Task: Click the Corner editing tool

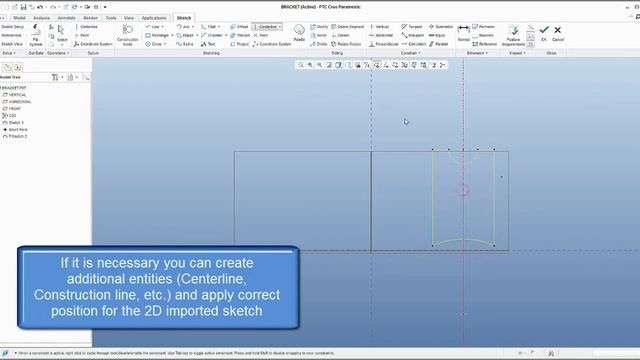Action: click(x=340, y=36)
